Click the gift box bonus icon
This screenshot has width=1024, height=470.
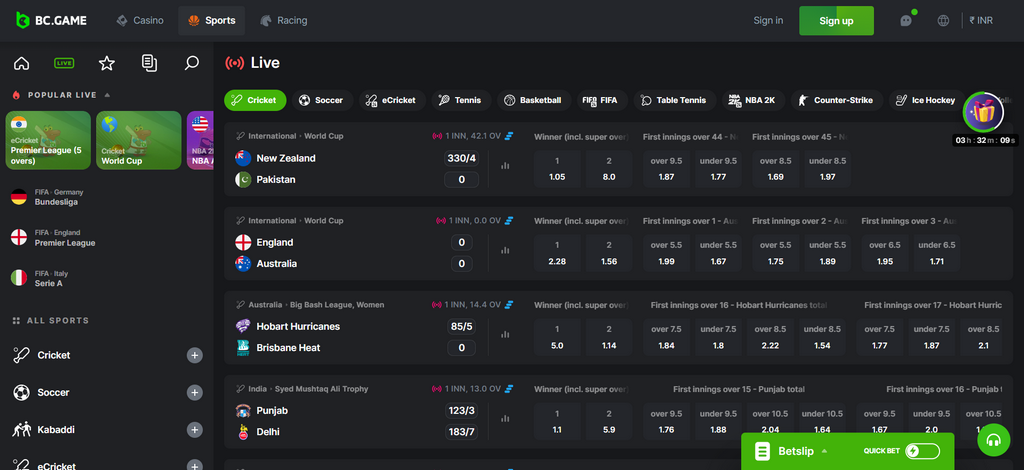point(983,111)
